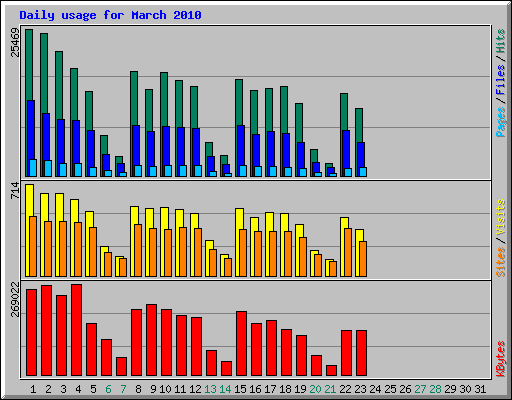Click the red KBytes bar for day 4
Screen dimensions: 512x400
[x=76, y=330]
